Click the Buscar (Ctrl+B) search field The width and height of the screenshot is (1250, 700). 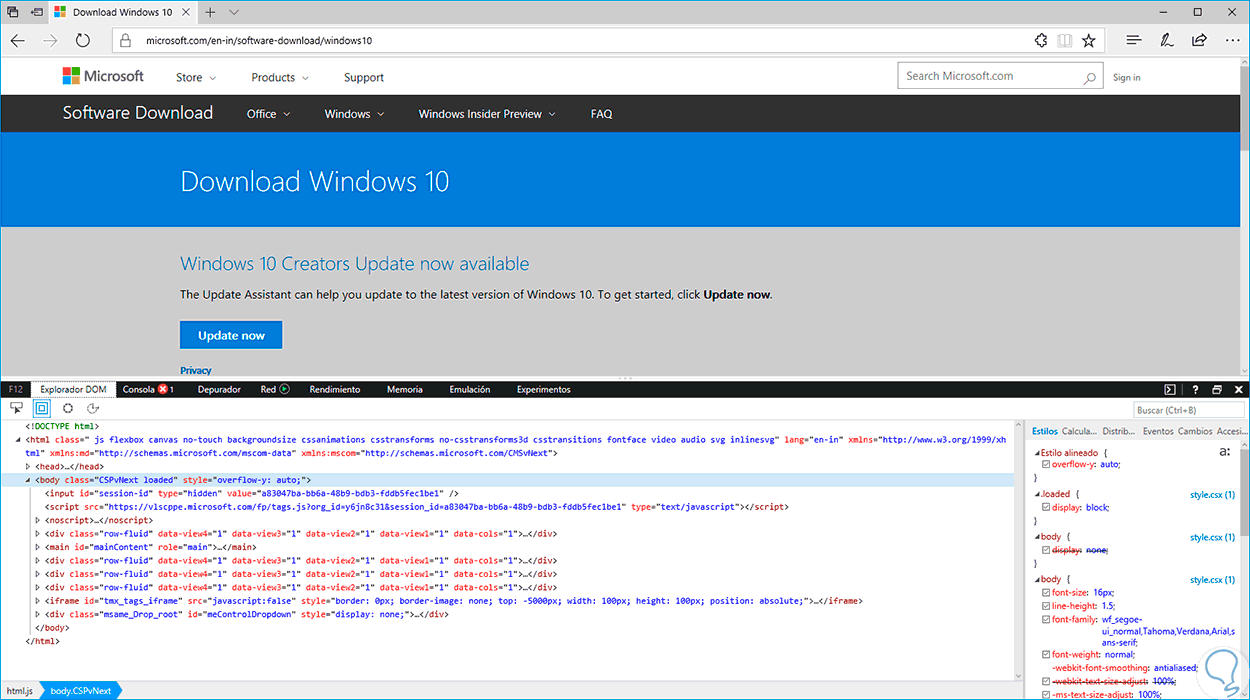1188,410
